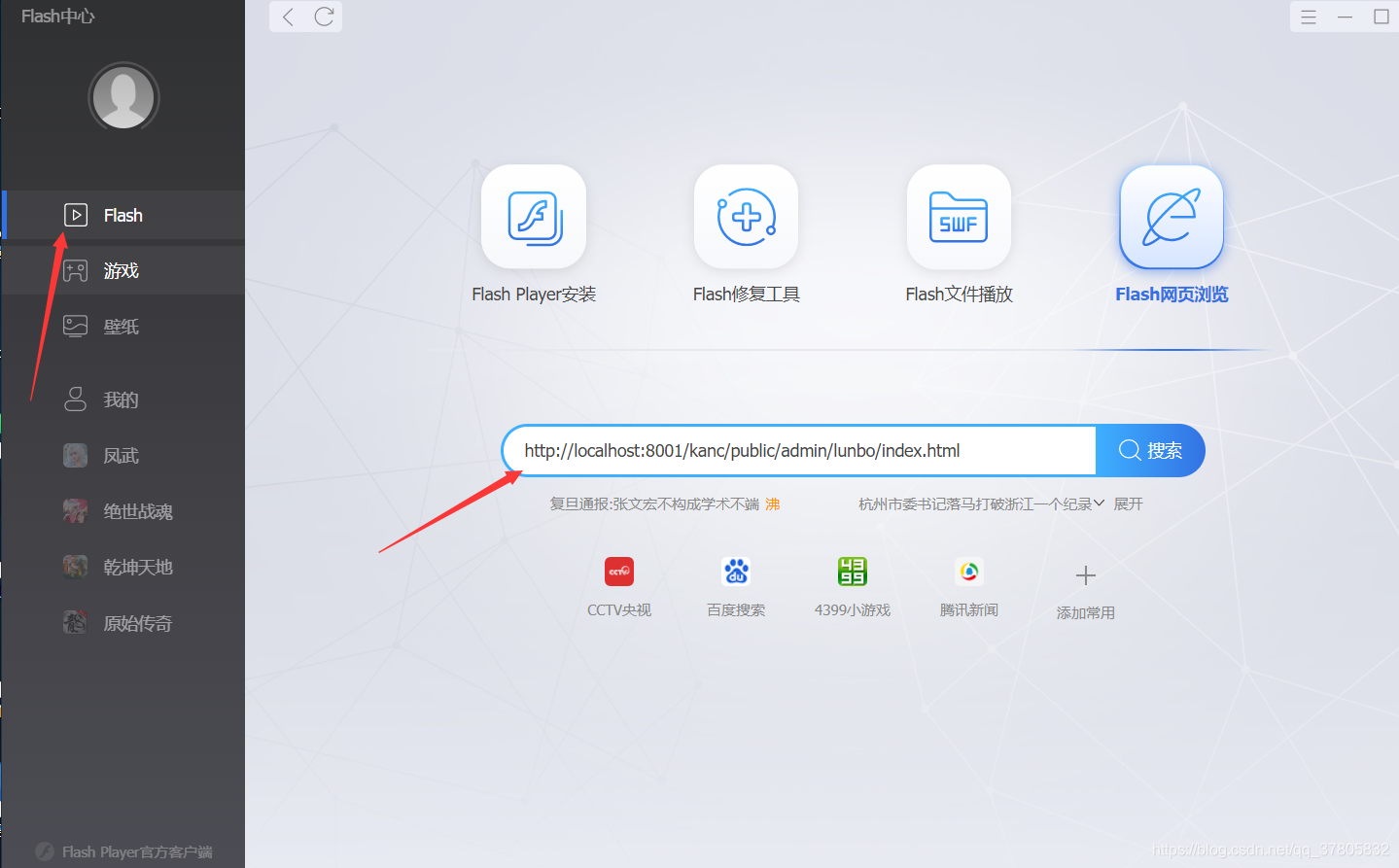The width and height of the screenshot is (1399, 868).
Task: Expand hot news with 展开
Action: pos(1128,503)
